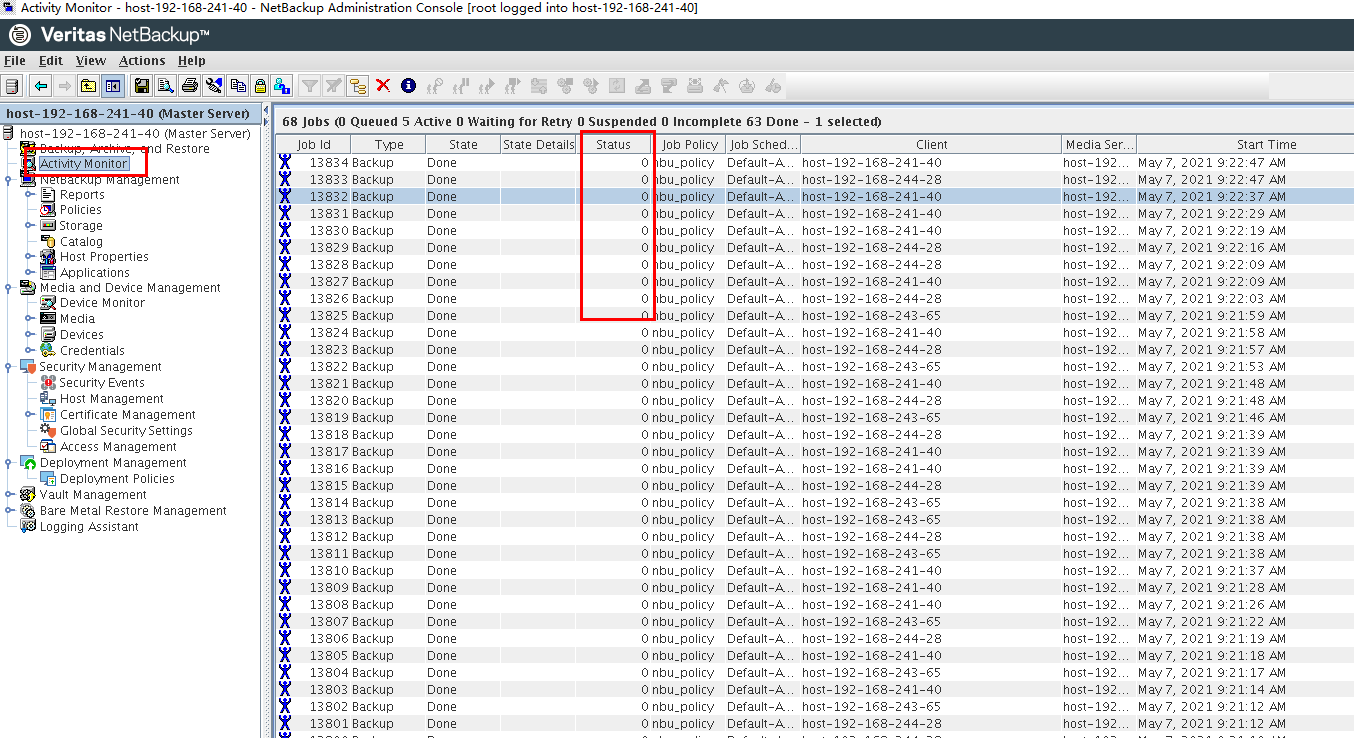Open the View menu
This screenshot has width=1354, height=738.
(x=91, y=61)
